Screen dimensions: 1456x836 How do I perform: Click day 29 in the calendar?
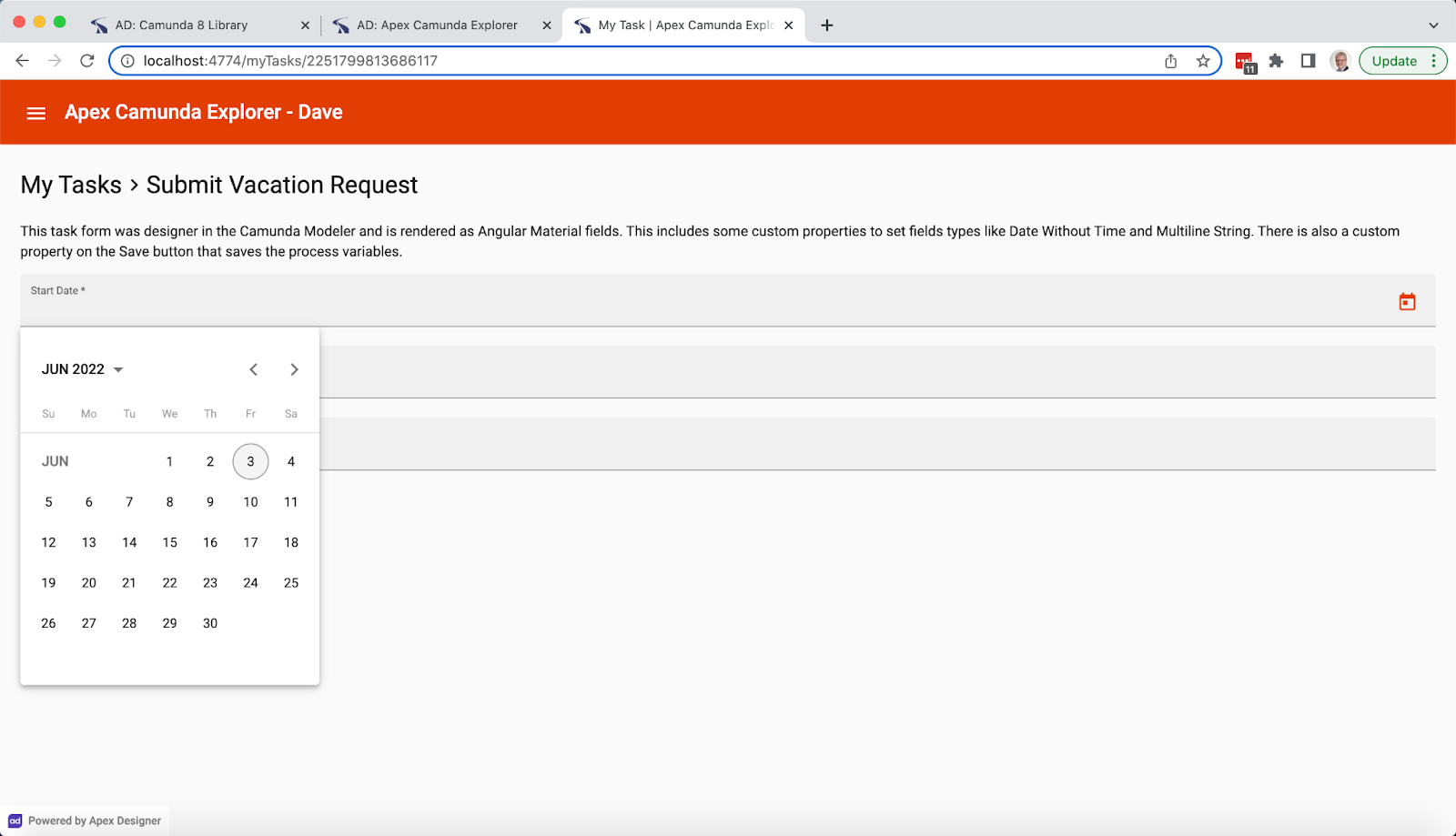pyautogui.click(x=169, y=623)
